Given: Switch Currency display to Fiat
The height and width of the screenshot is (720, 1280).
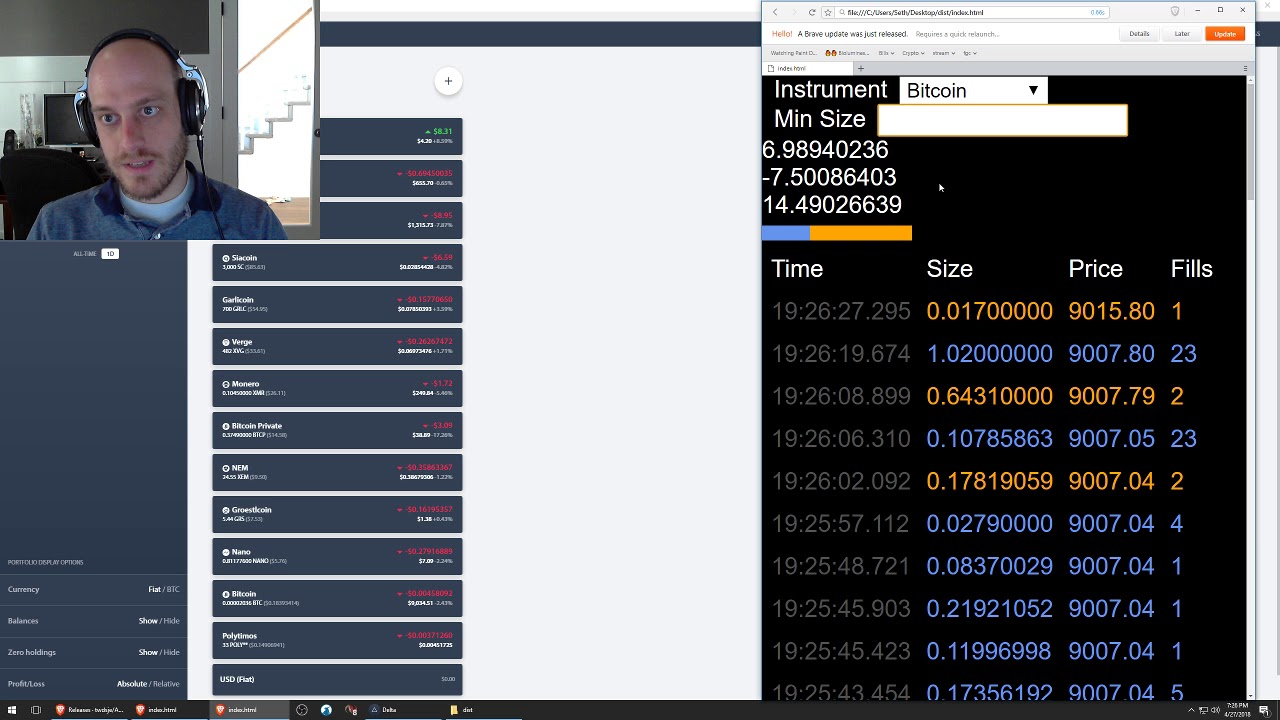Looking at the screenshot, I should pyautogui.click(x=154, y=589).
